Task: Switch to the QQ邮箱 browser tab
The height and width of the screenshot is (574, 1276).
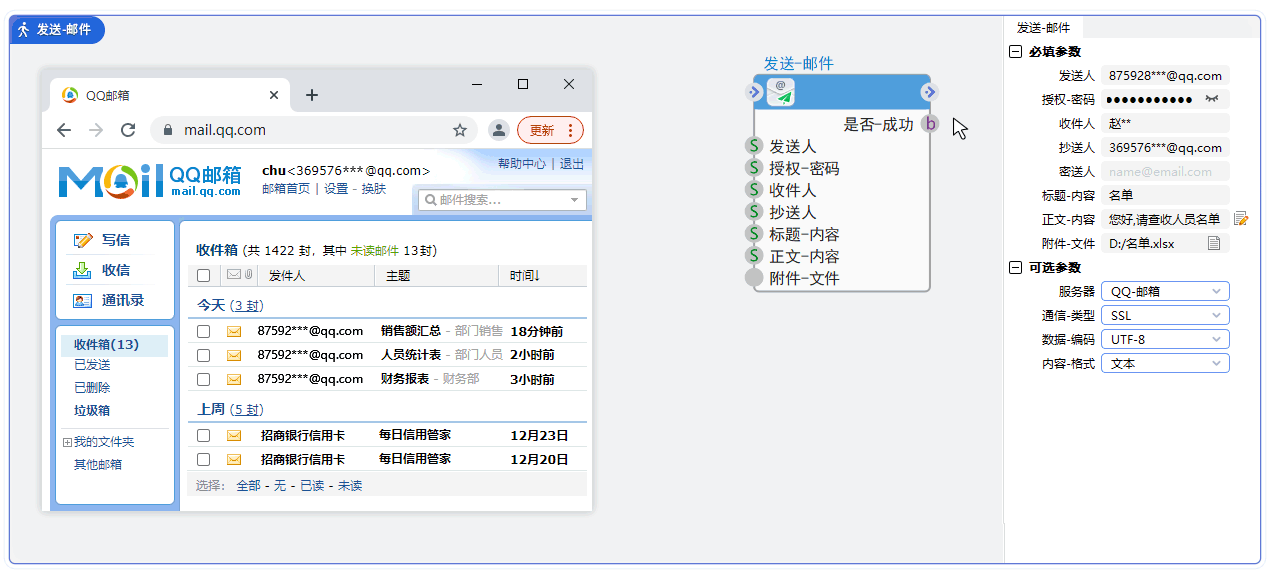Action: coord(160,96)
